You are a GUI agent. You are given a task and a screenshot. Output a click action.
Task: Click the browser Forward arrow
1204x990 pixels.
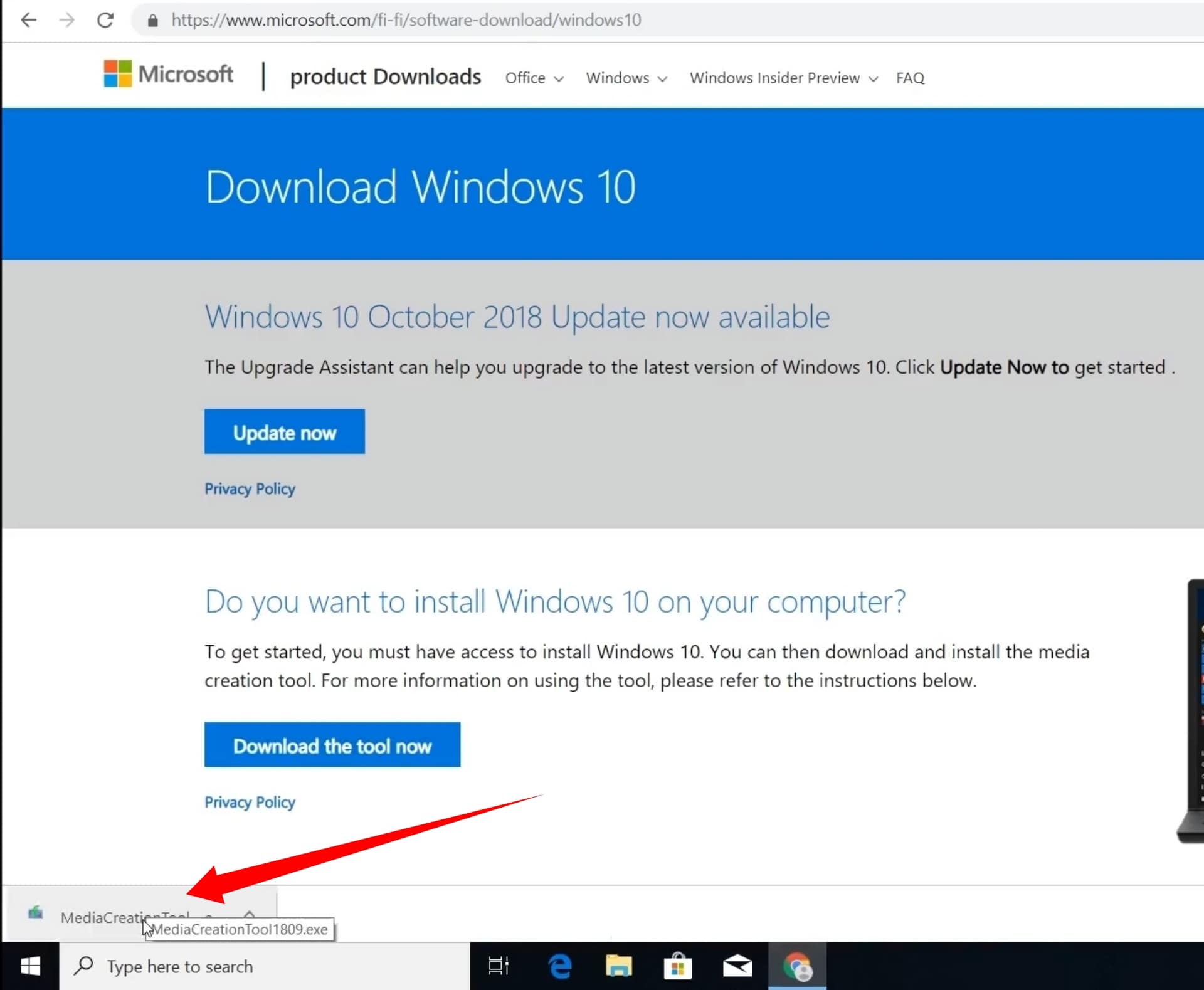tap(66, 20)
